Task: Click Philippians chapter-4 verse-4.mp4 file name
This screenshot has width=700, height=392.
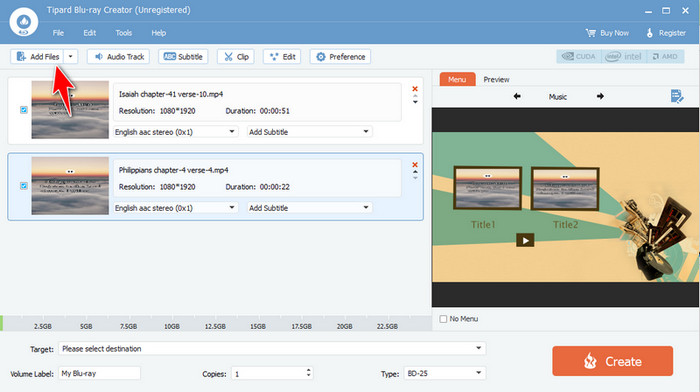Action: 173,170
